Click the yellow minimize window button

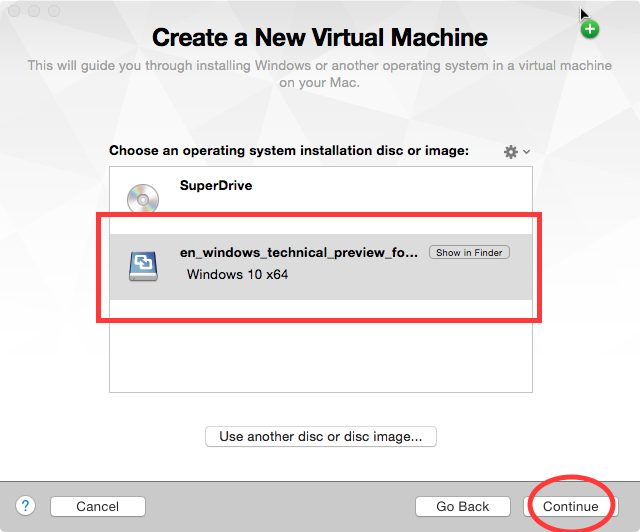click(34, 11)
